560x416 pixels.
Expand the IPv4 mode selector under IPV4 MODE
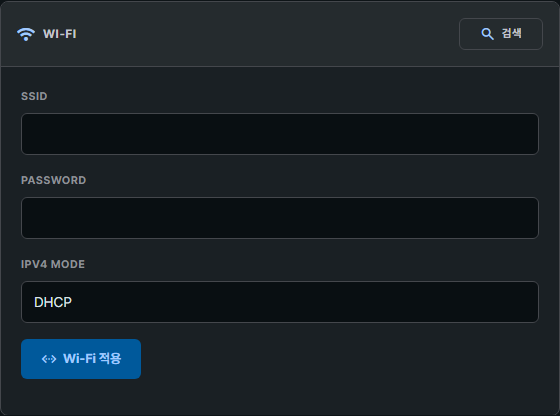(x=280, y=302)
